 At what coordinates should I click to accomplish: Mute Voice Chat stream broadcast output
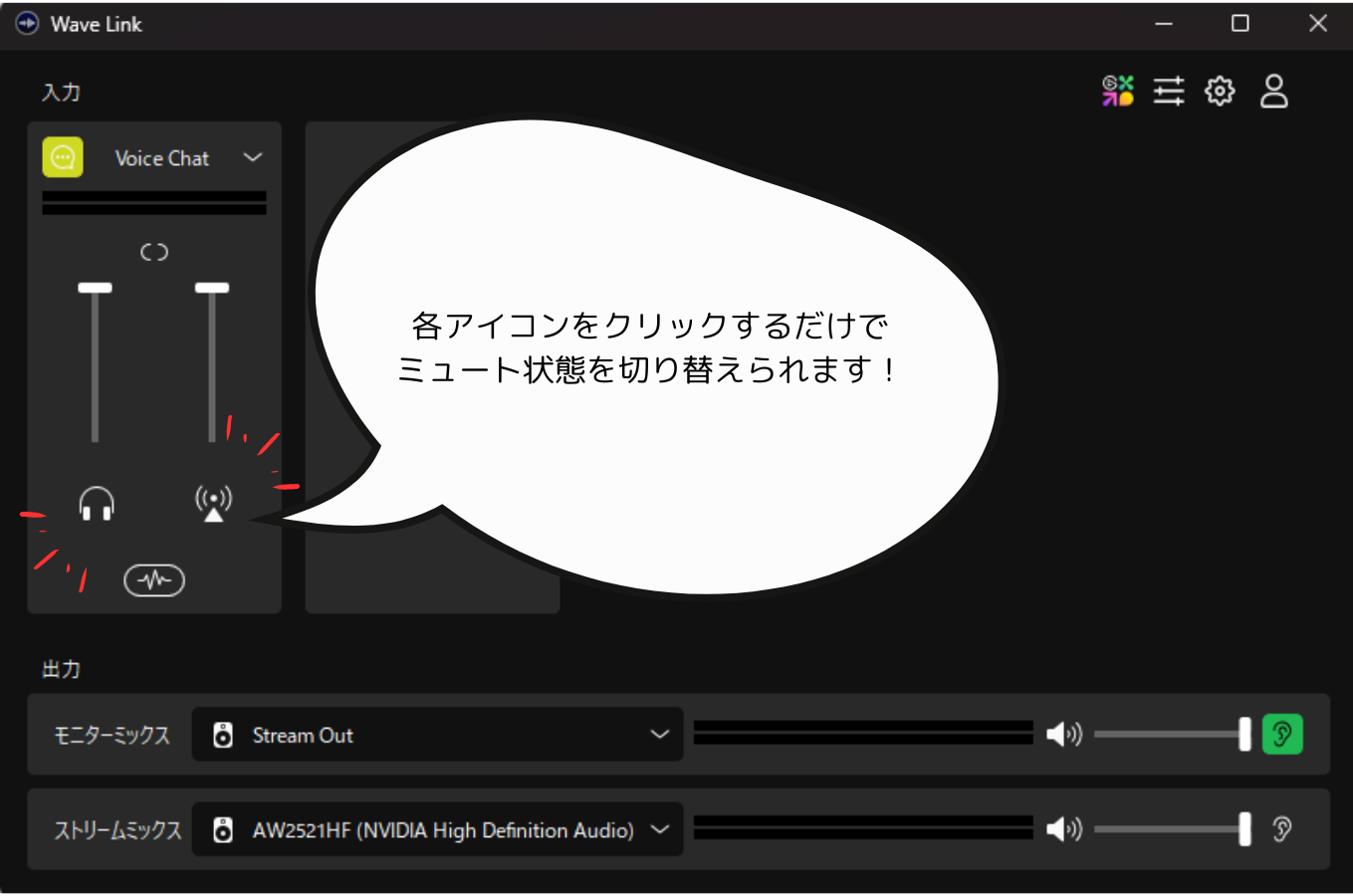[213, 504]
